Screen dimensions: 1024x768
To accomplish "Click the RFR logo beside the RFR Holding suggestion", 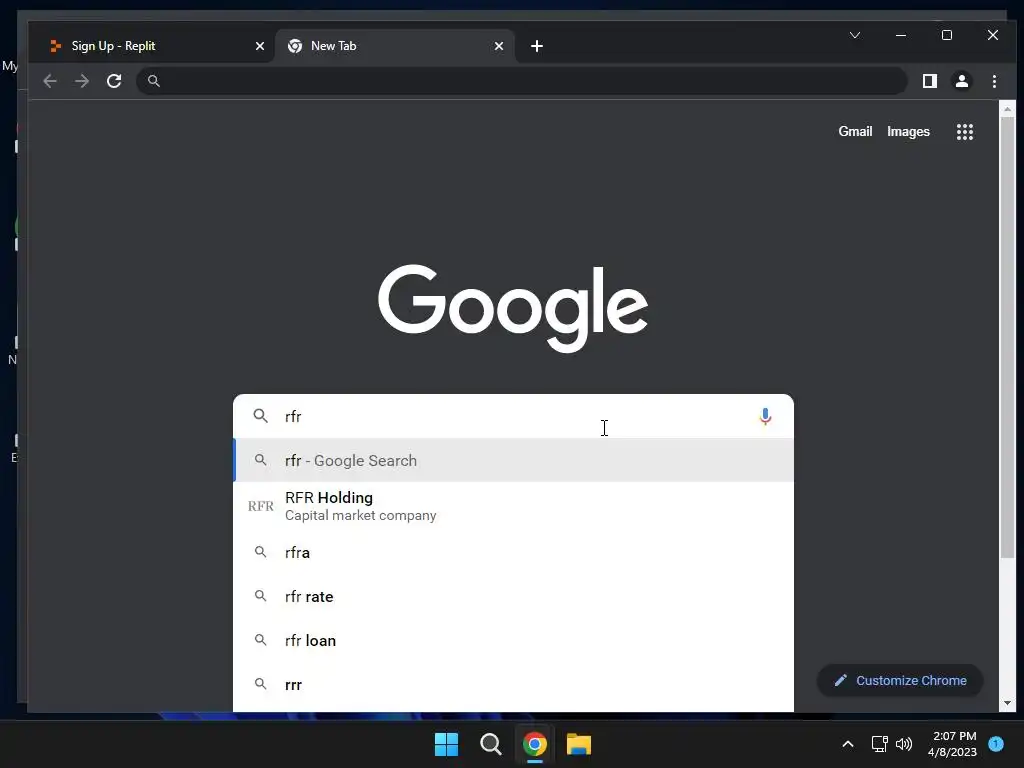I will pyautogui.click(x=261, y=506).
